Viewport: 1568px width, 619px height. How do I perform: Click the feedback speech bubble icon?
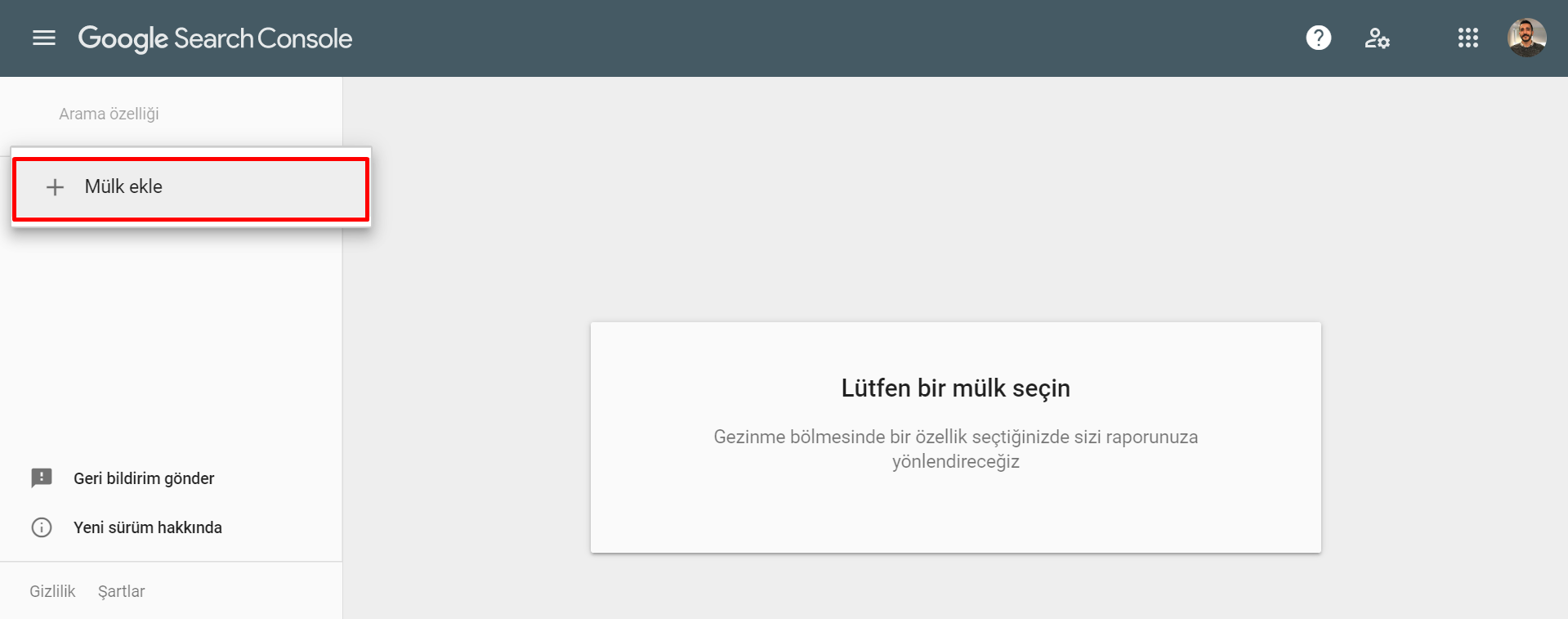42,478
